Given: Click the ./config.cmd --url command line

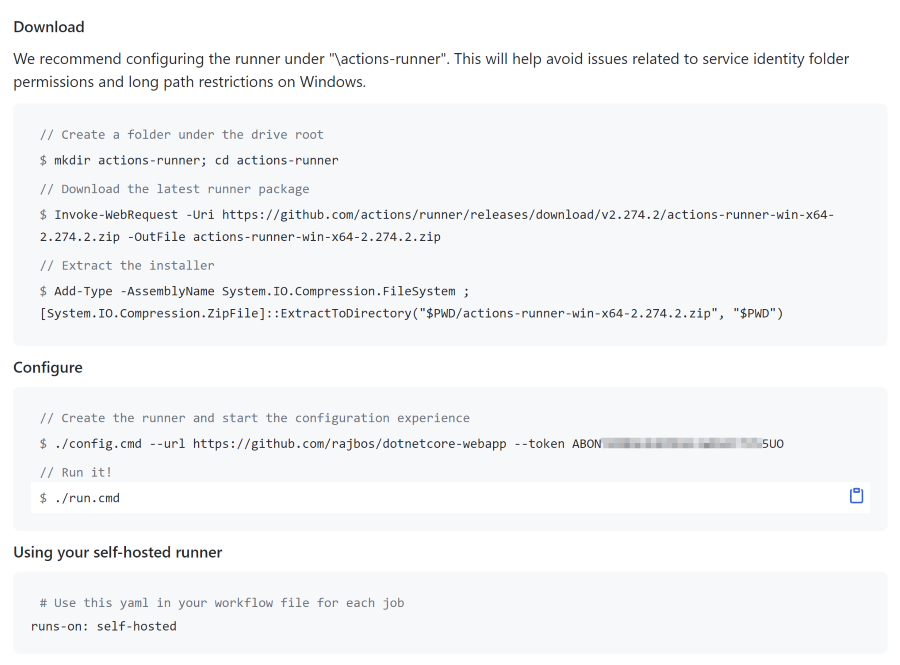Looking at the screenshot, I should coord(412,444).
